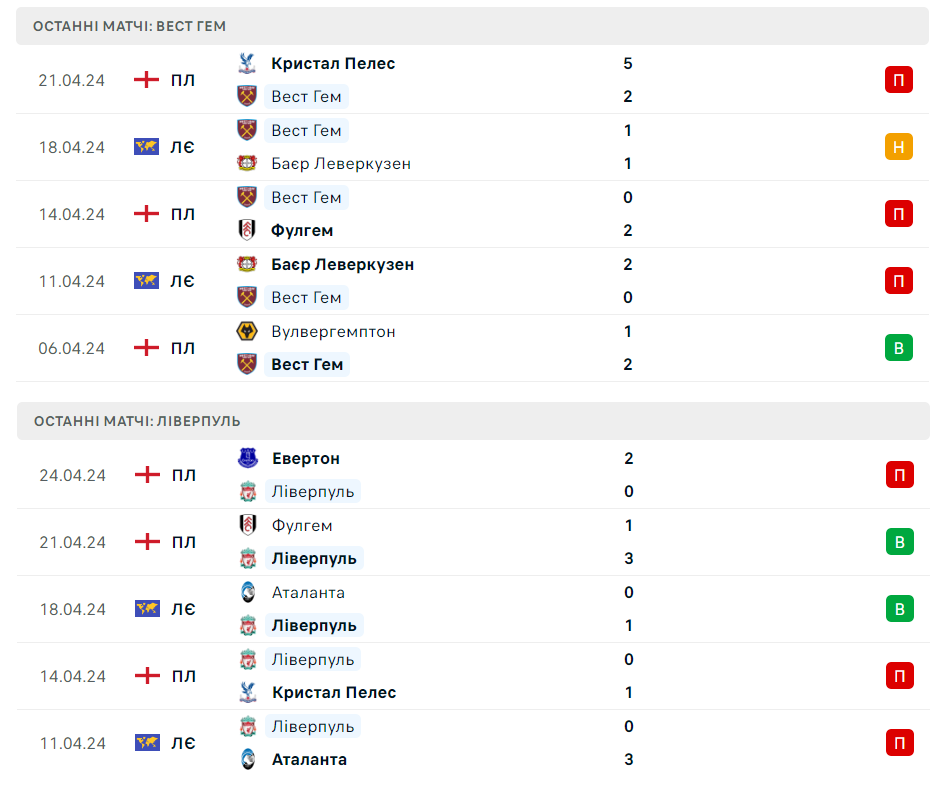Click the green В badge for Fulham–Liverpool match
Screen dimensions: 943x785
pos(898,542)
